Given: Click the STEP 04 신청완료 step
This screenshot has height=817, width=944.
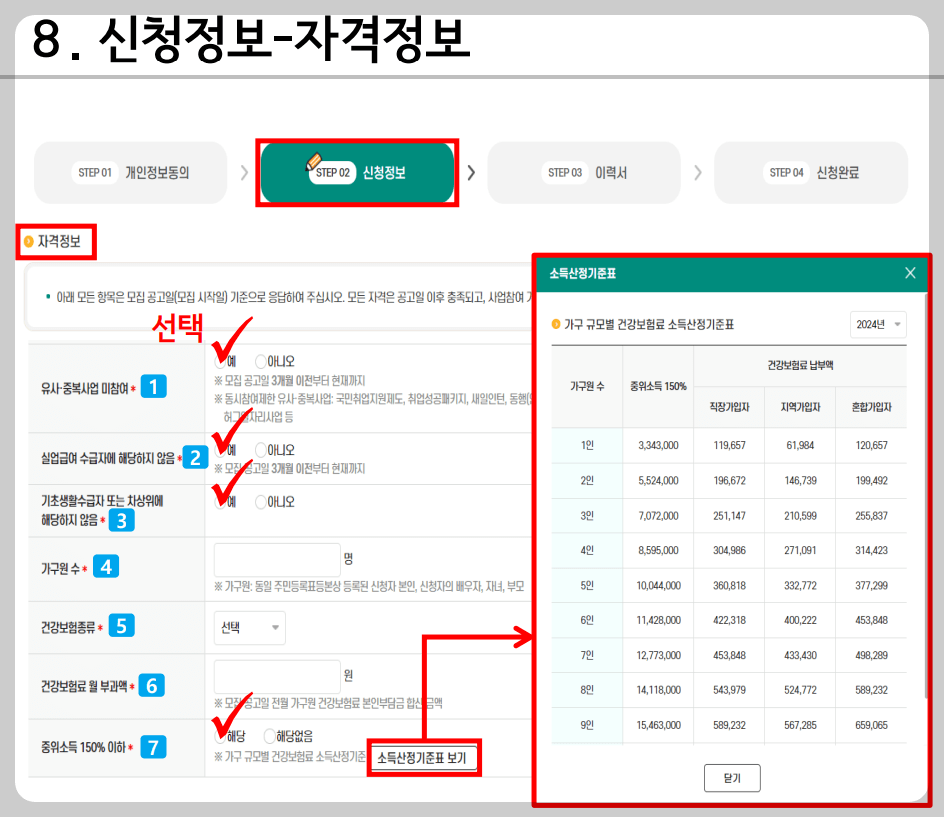Looking at the screenshot, I should 810,172.
